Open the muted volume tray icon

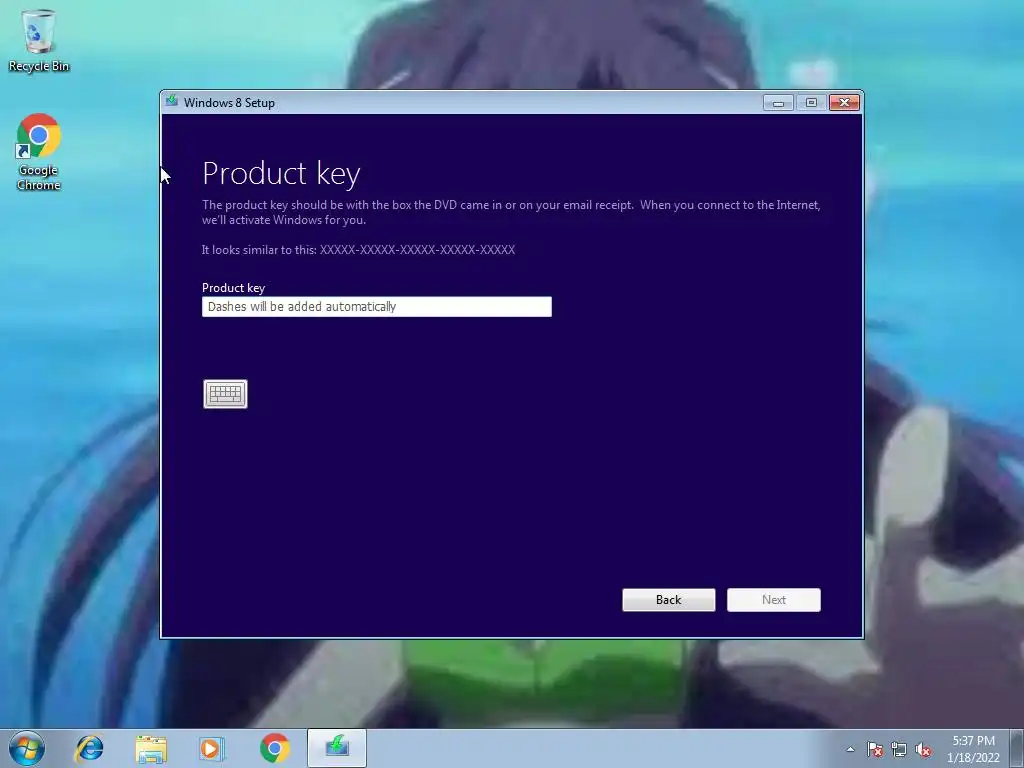(x=923, y=749)
